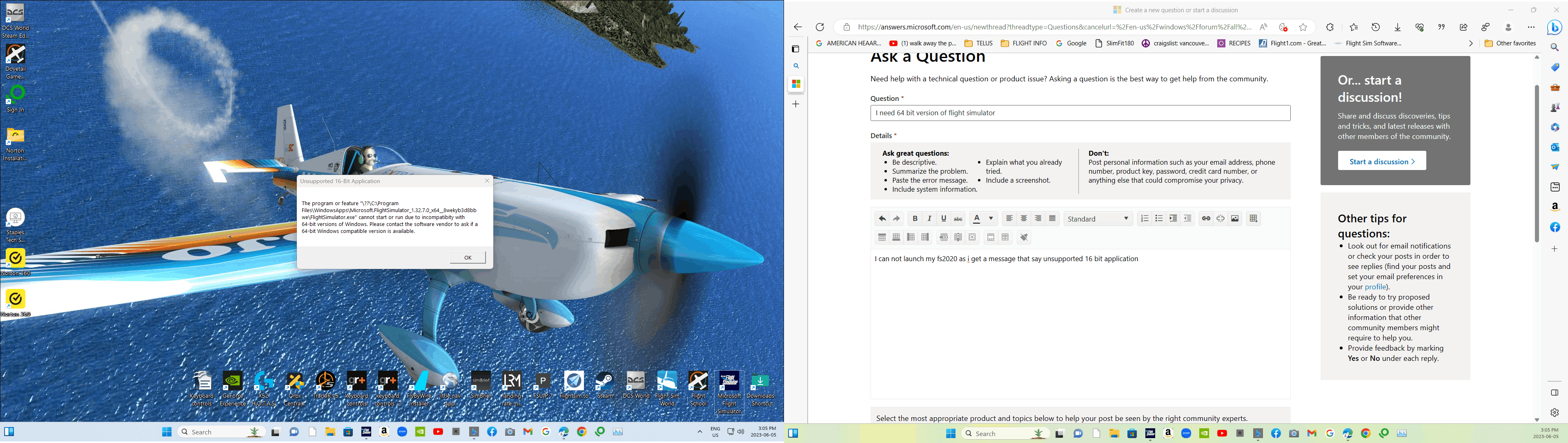
Task: Show hidden system tray icons chevron
Action: click(699, 432)
